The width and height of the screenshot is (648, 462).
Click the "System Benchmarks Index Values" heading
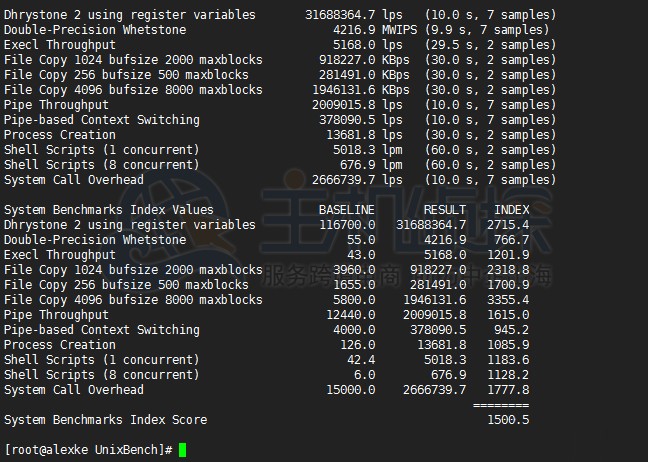click(x=108, y=210)
